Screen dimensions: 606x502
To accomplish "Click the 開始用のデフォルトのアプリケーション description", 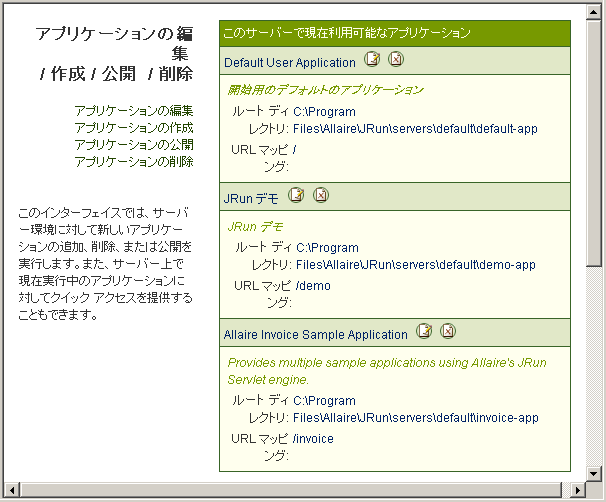I will 325,90.
